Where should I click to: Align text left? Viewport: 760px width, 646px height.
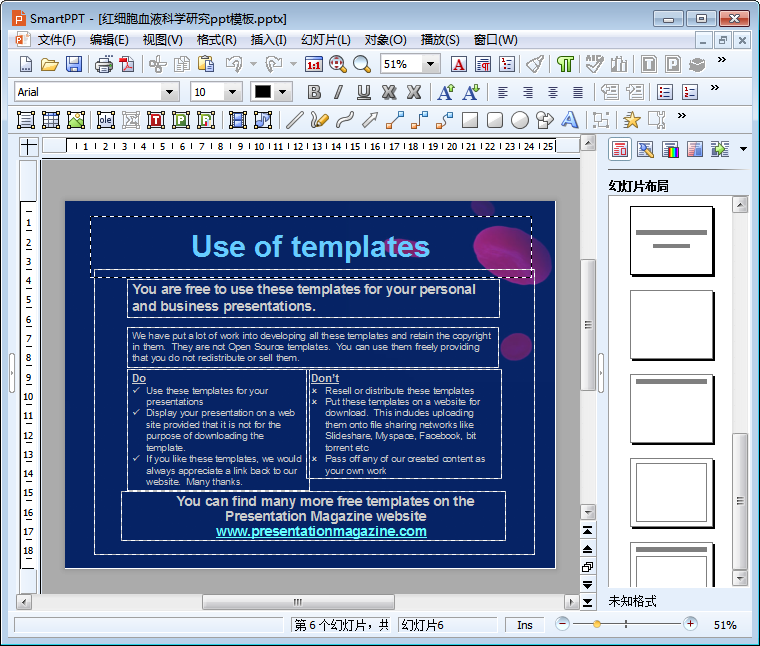pyautogui.click(x=503, y=92)
